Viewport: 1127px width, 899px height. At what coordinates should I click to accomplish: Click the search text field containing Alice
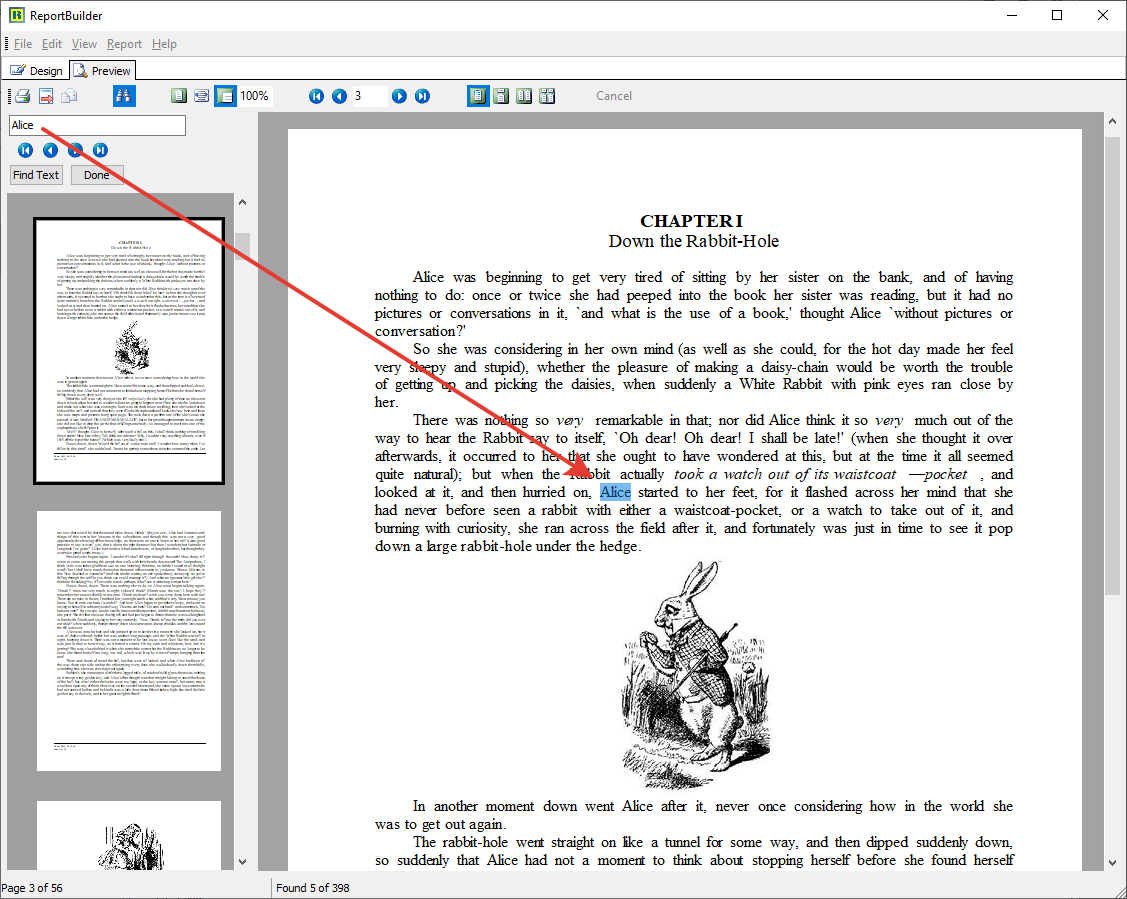pos(97,125)
